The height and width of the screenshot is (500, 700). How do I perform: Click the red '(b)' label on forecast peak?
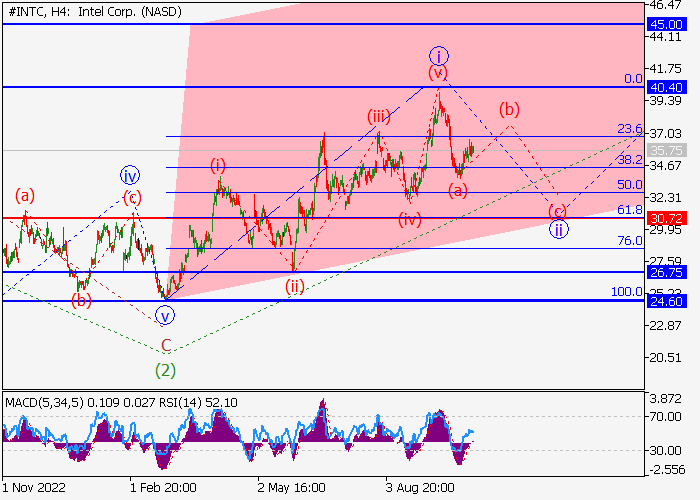(509, 109)
